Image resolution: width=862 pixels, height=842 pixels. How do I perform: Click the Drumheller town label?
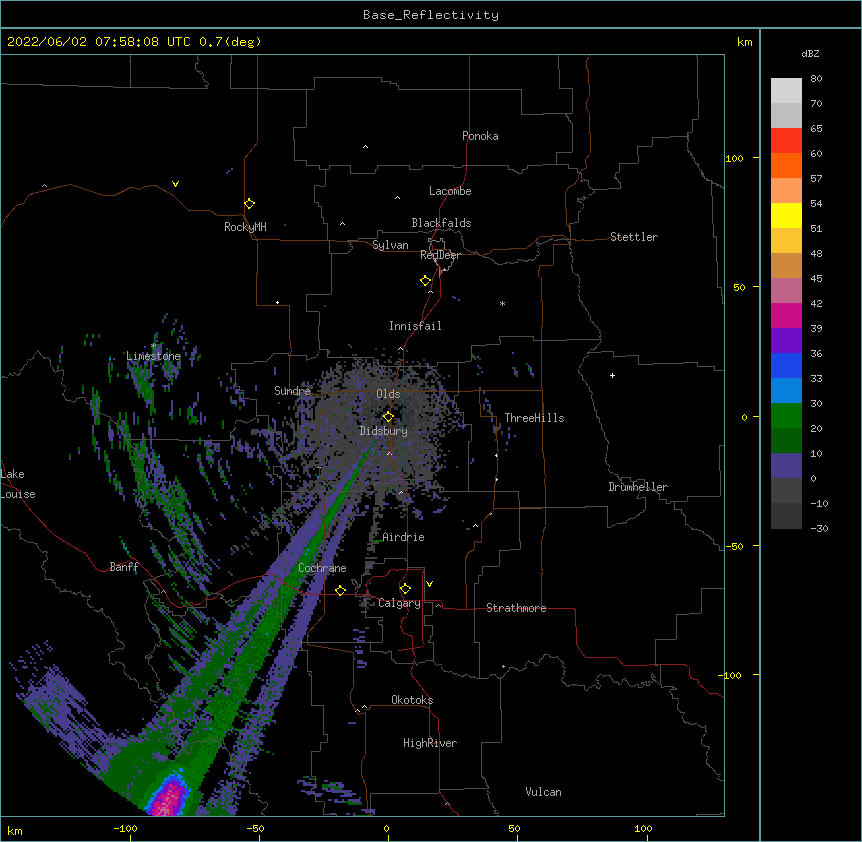[x=638, y=487]
